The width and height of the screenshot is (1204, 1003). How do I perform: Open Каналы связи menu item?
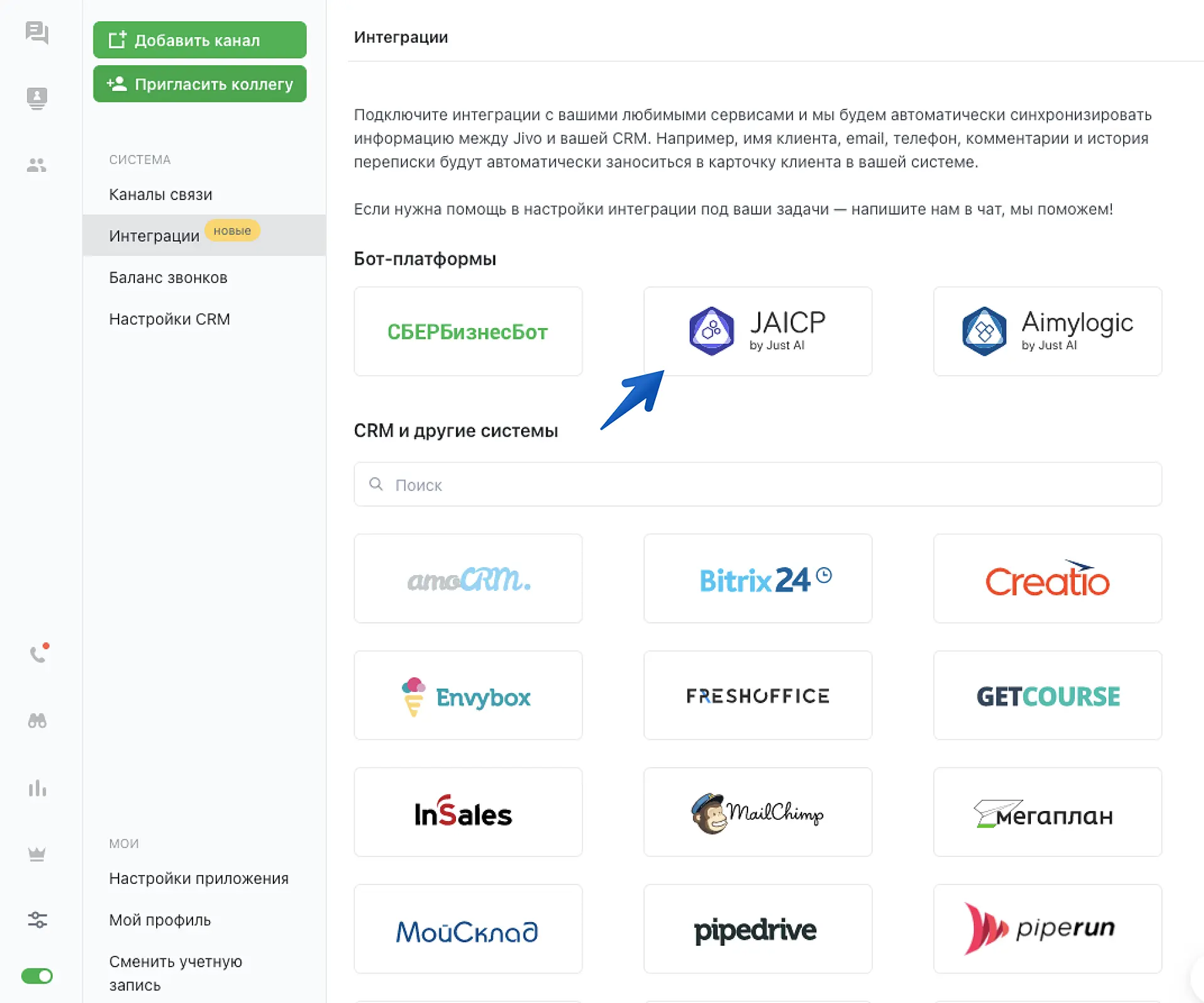(x=161, y=194)
